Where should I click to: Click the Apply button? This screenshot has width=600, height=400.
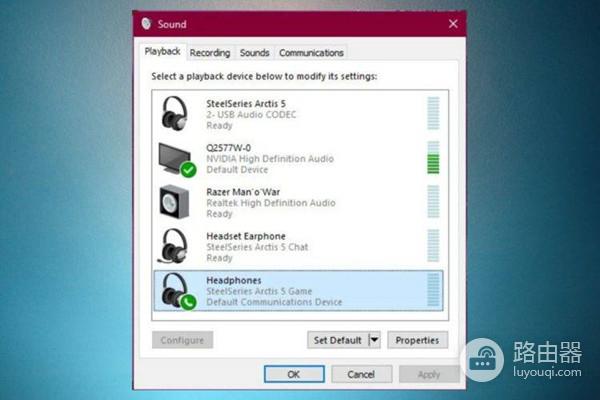tap(429, 374)
